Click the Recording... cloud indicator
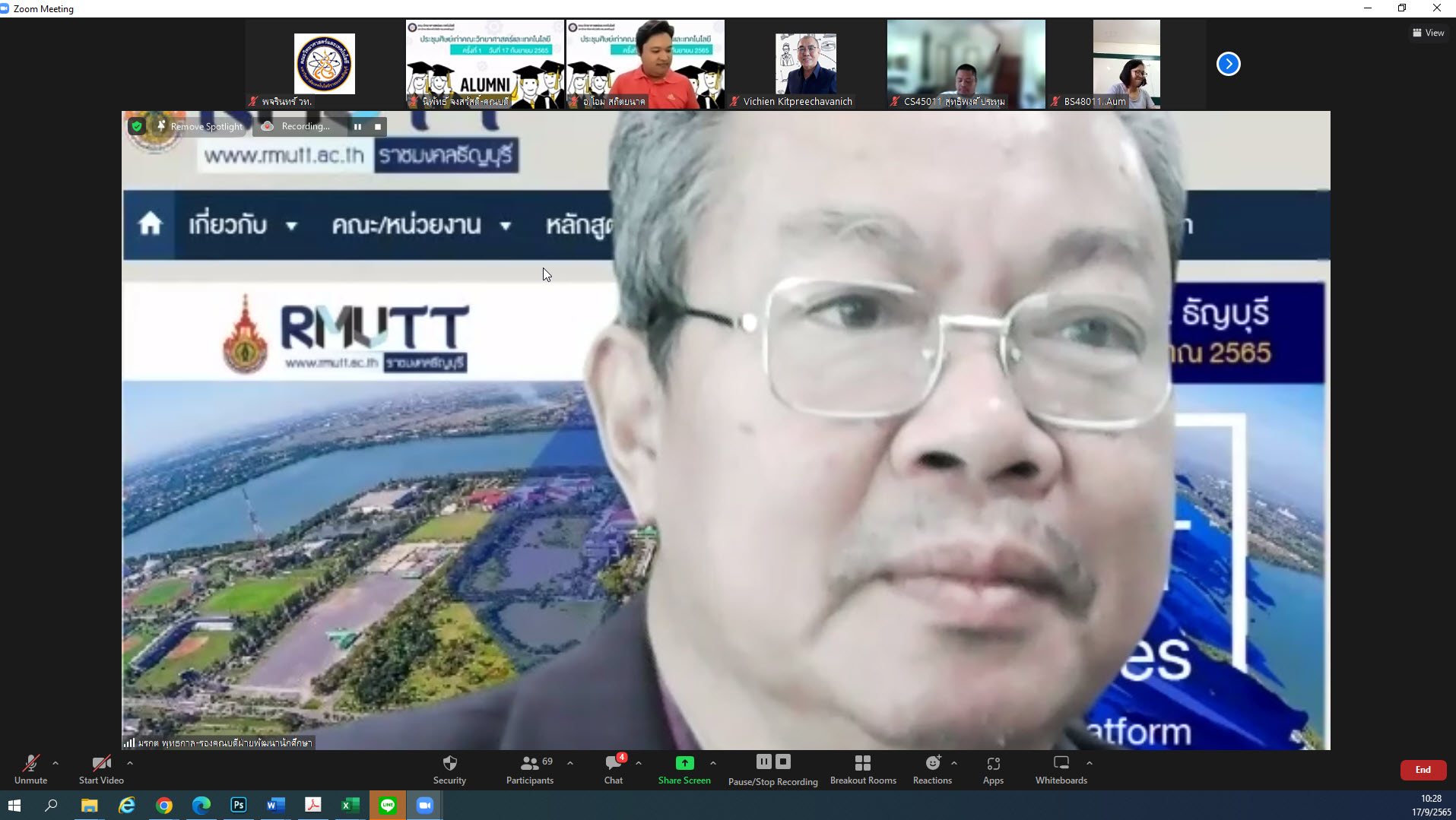 click(297, 126)
